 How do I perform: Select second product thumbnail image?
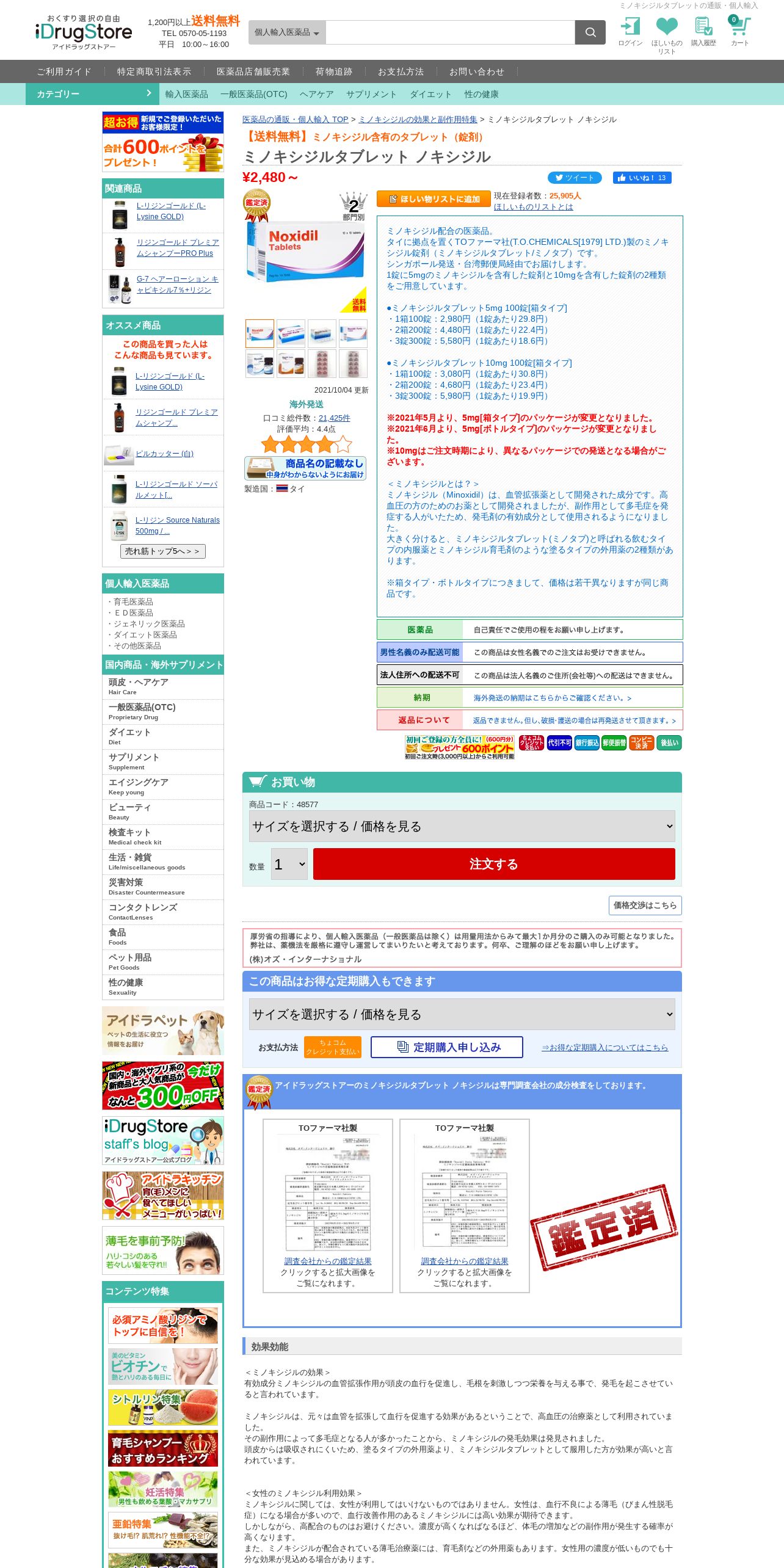pos(291,333)
